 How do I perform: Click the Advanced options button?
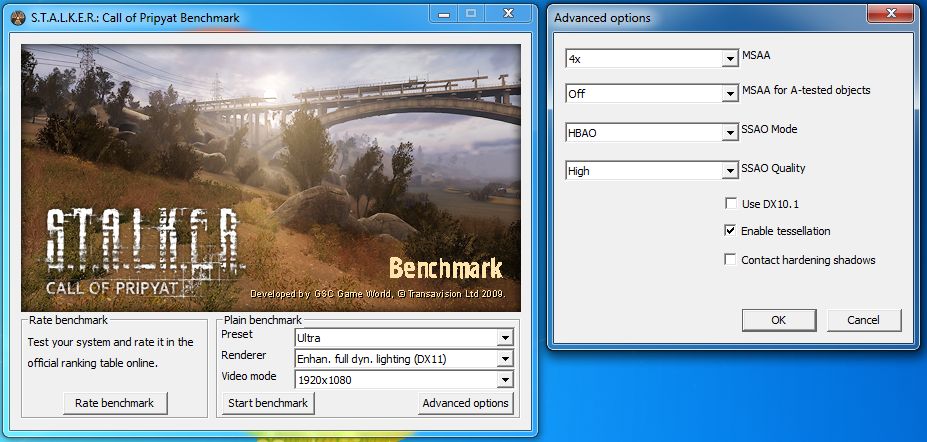tap(465, 403)
